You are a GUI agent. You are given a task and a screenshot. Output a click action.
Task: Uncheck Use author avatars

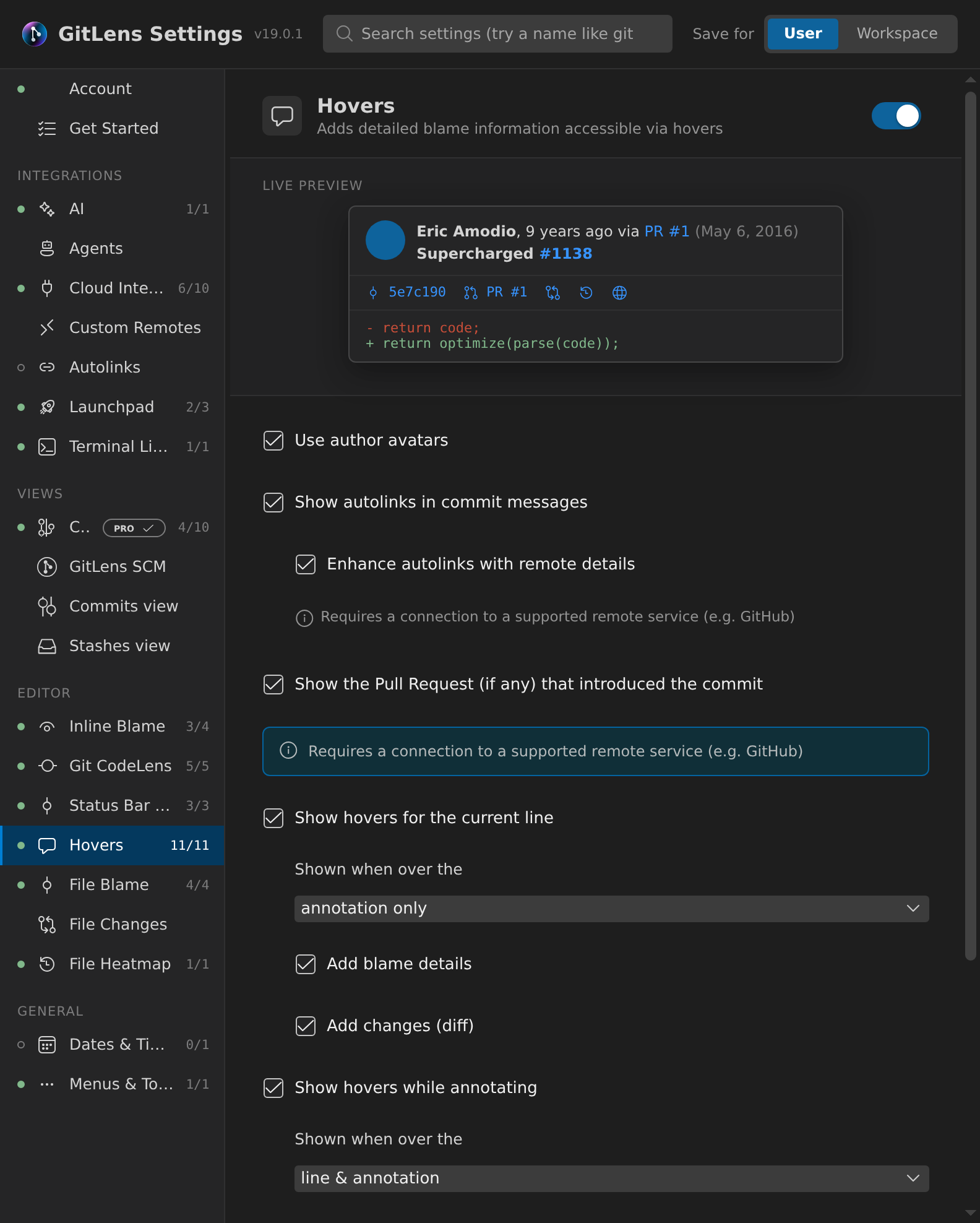point(273,441)
